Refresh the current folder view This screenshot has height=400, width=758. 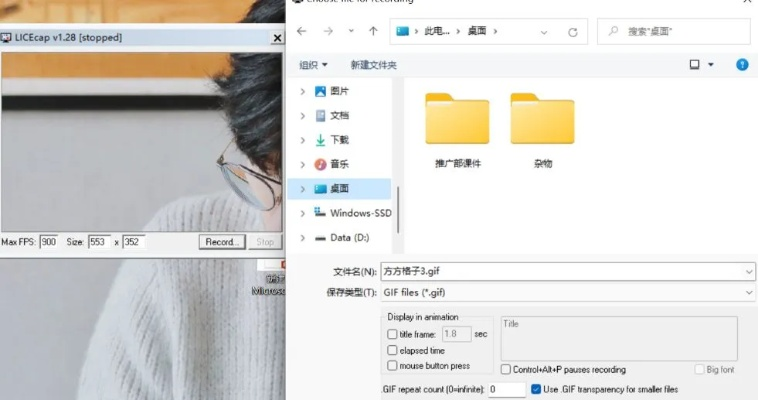[x=572, y=32]
